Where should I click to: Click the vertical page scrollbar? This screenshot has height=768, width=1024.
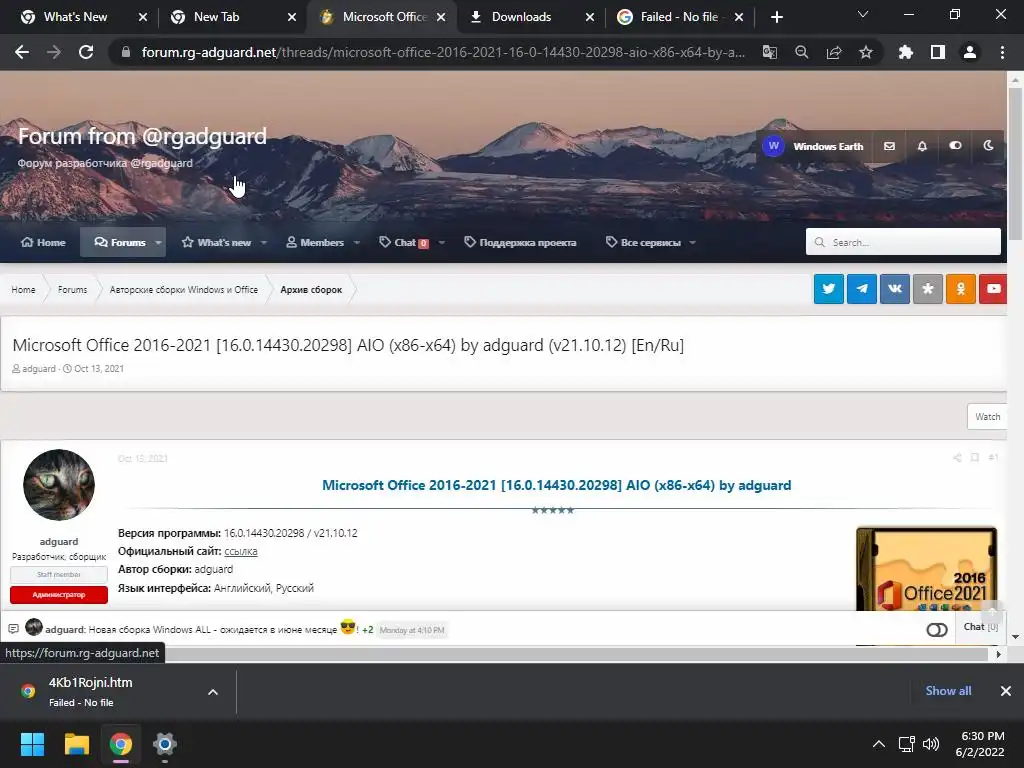pyautogui.click(x=1015, y=163)
